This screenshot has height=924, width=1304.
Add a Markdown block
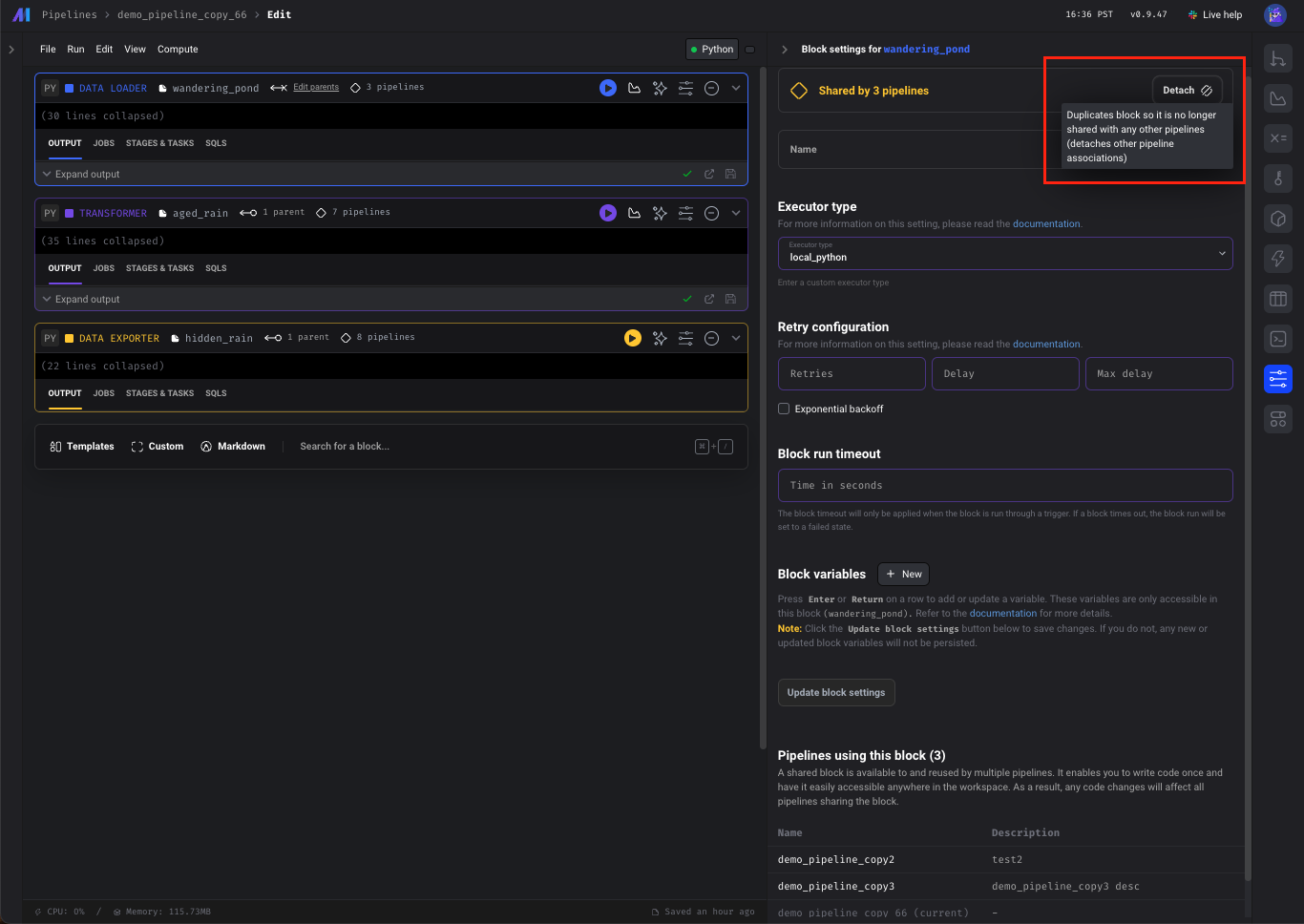click(233, 447)
